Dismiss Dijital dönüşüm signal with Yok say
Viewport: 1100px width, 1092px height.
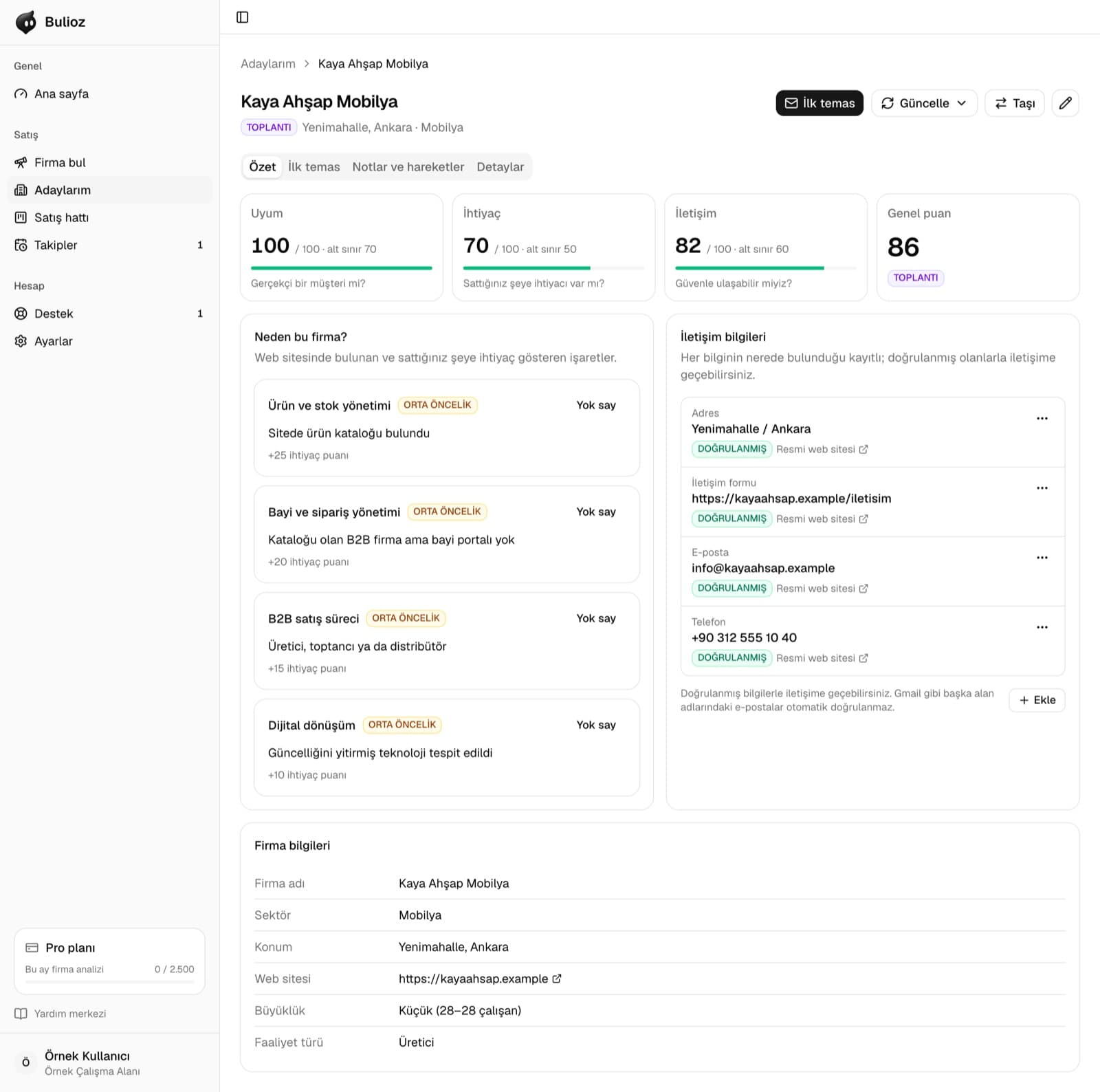coord(596,725)
